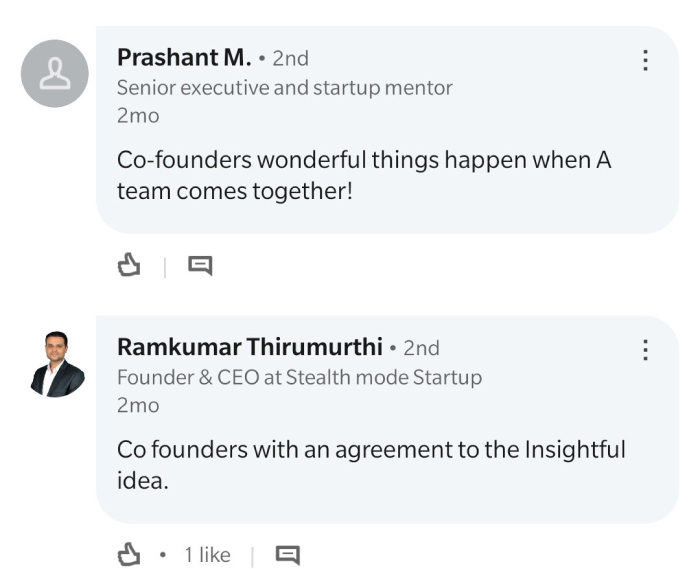Click the 2nd degree badge beside Prashant M.

tap(291, 58)
